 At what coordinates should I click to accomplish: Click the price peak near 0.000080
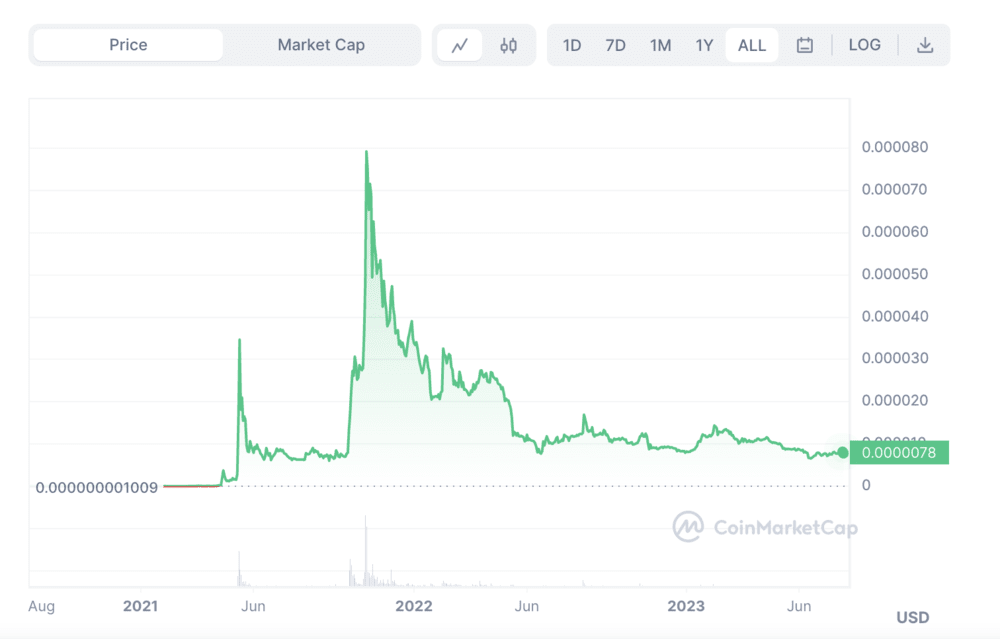click(366, 152)
